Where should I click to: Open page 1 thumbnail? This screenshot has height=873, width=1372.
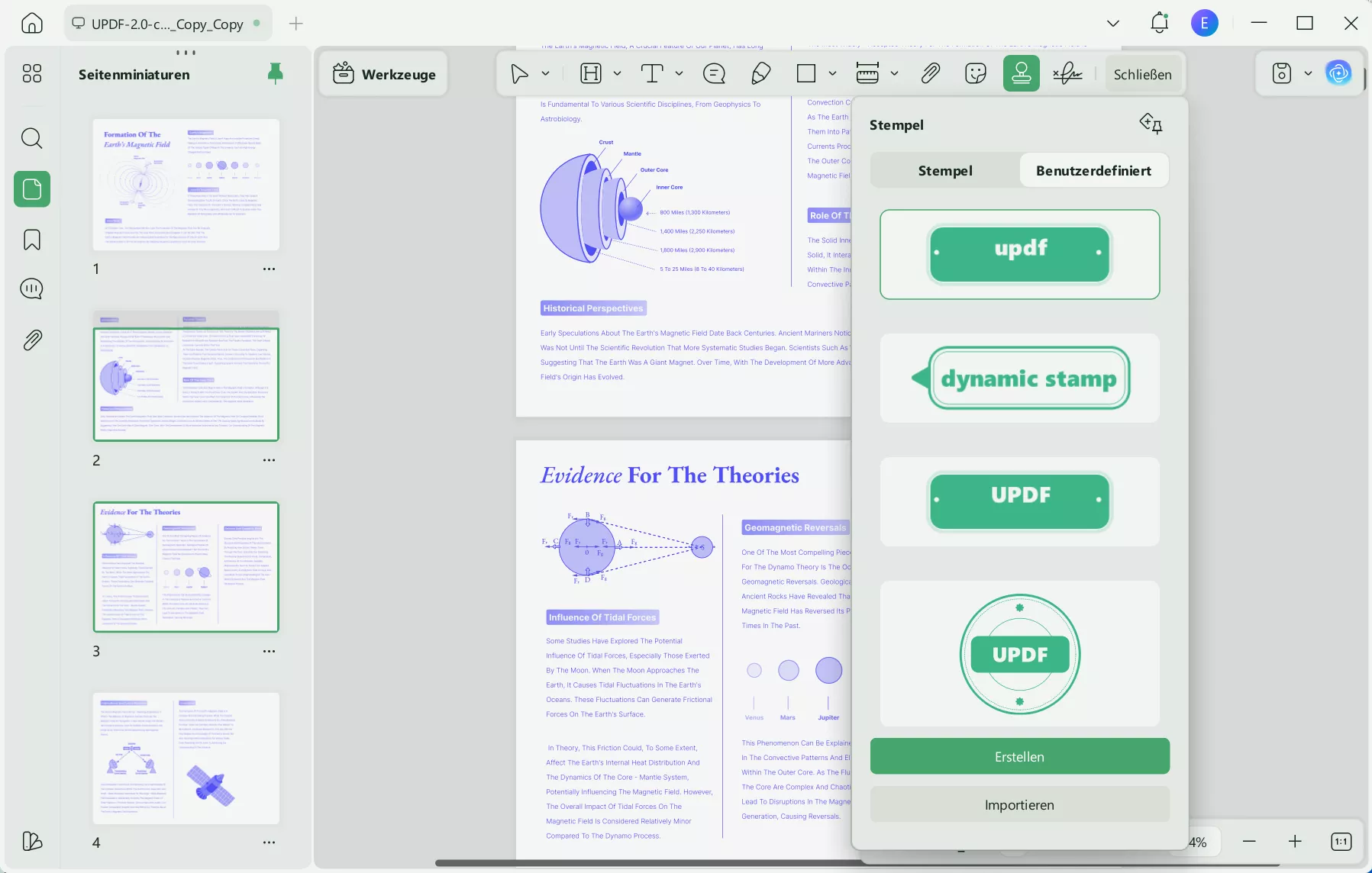(186, 185)
